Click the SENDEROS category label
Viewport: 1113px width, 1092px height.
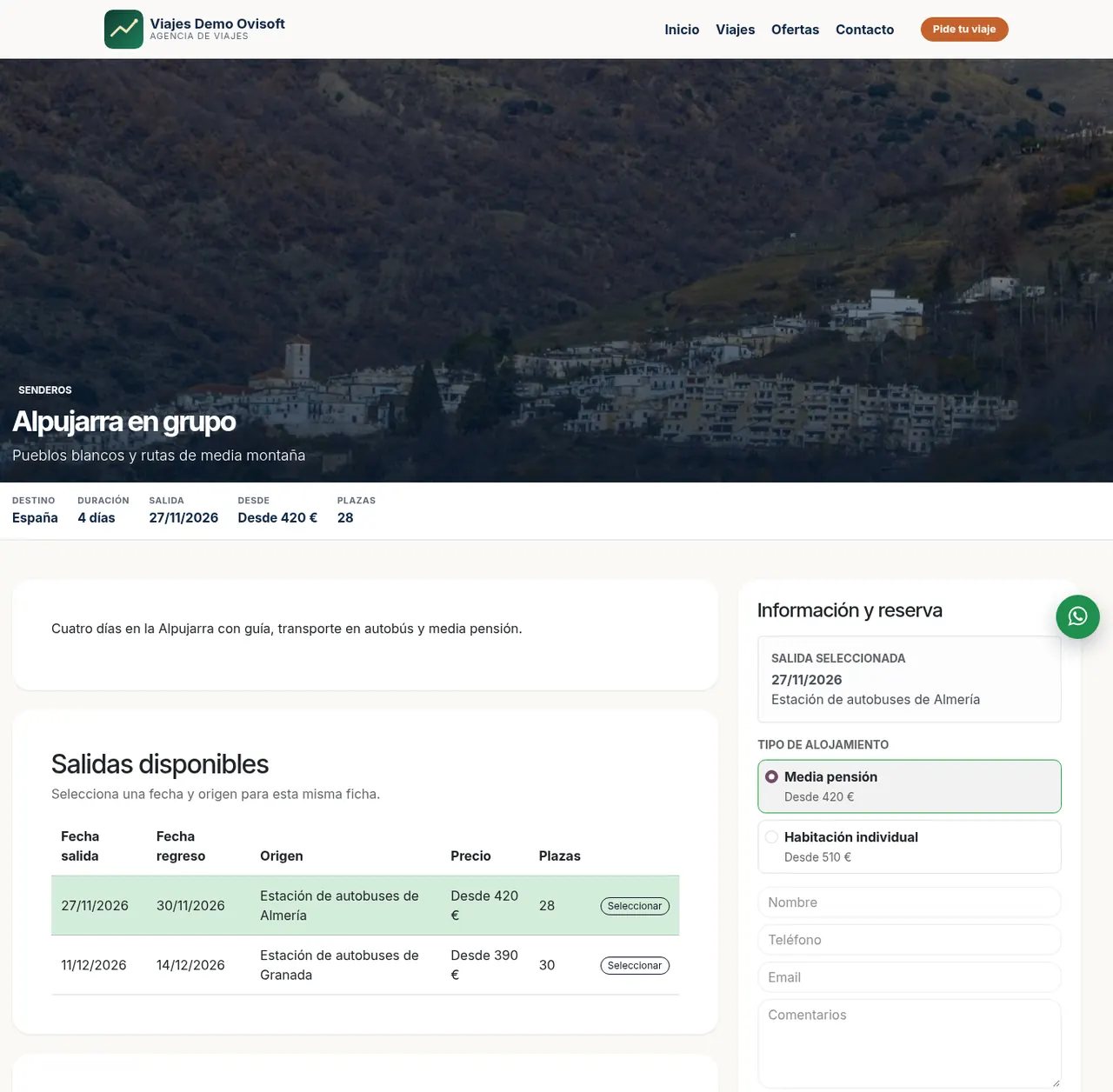[x=45, y=390]
